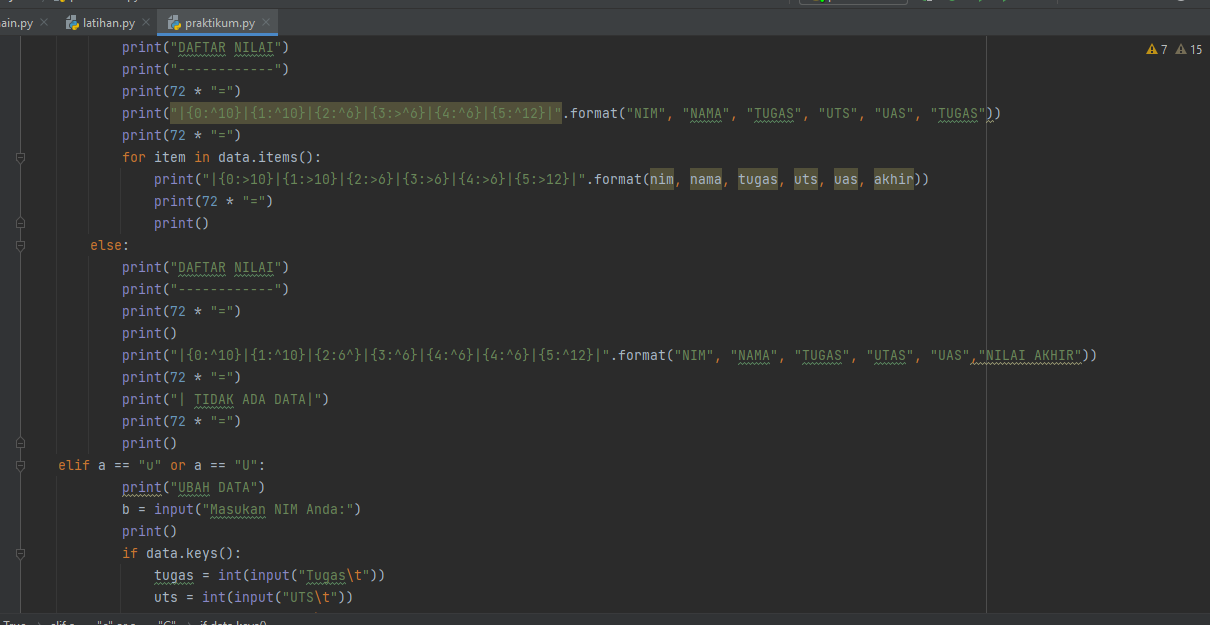Click the 'tugas = int(input("Tugas\t"))' line
The height and width of the screenshot is (625, 1210).
pos(269,575)
